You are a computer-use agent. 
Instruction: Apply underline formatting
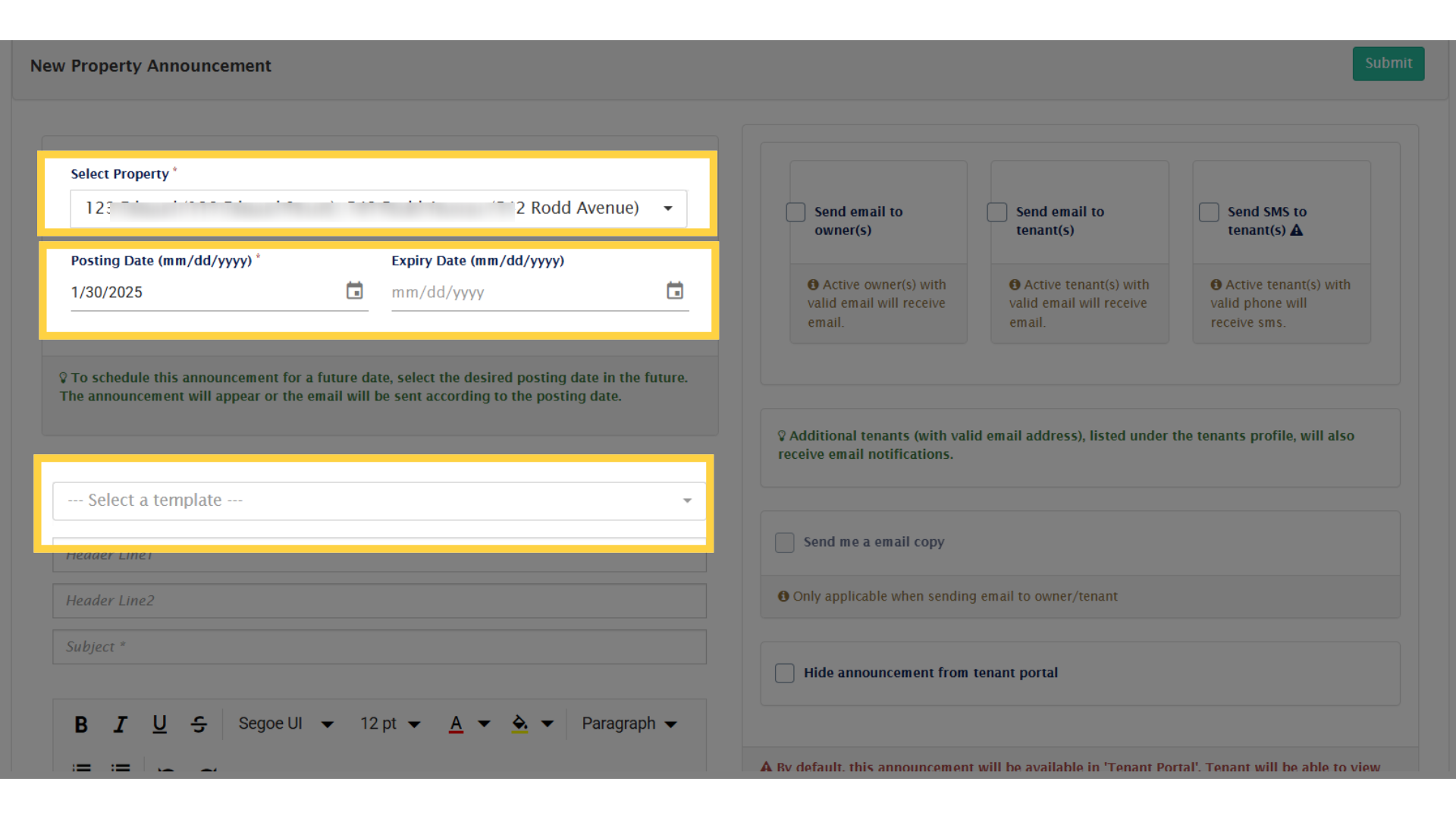159,724
